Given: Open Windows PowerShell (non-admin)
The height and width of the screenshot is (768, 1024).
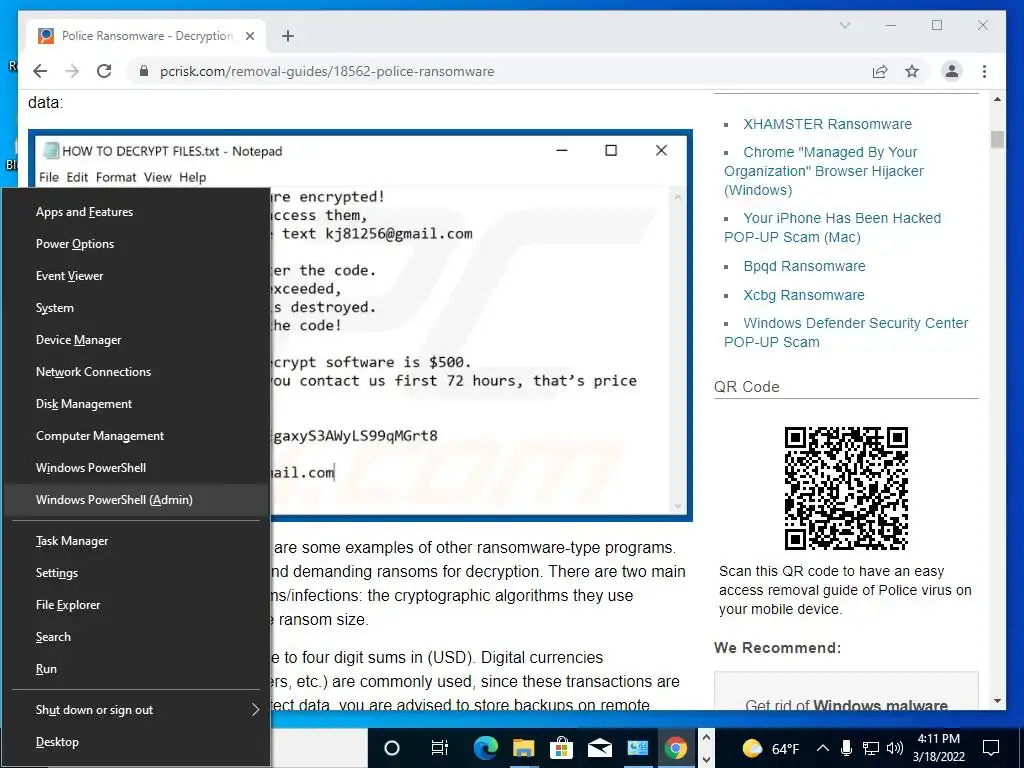Looking at the screenshot, I should [x=137, y=468].
